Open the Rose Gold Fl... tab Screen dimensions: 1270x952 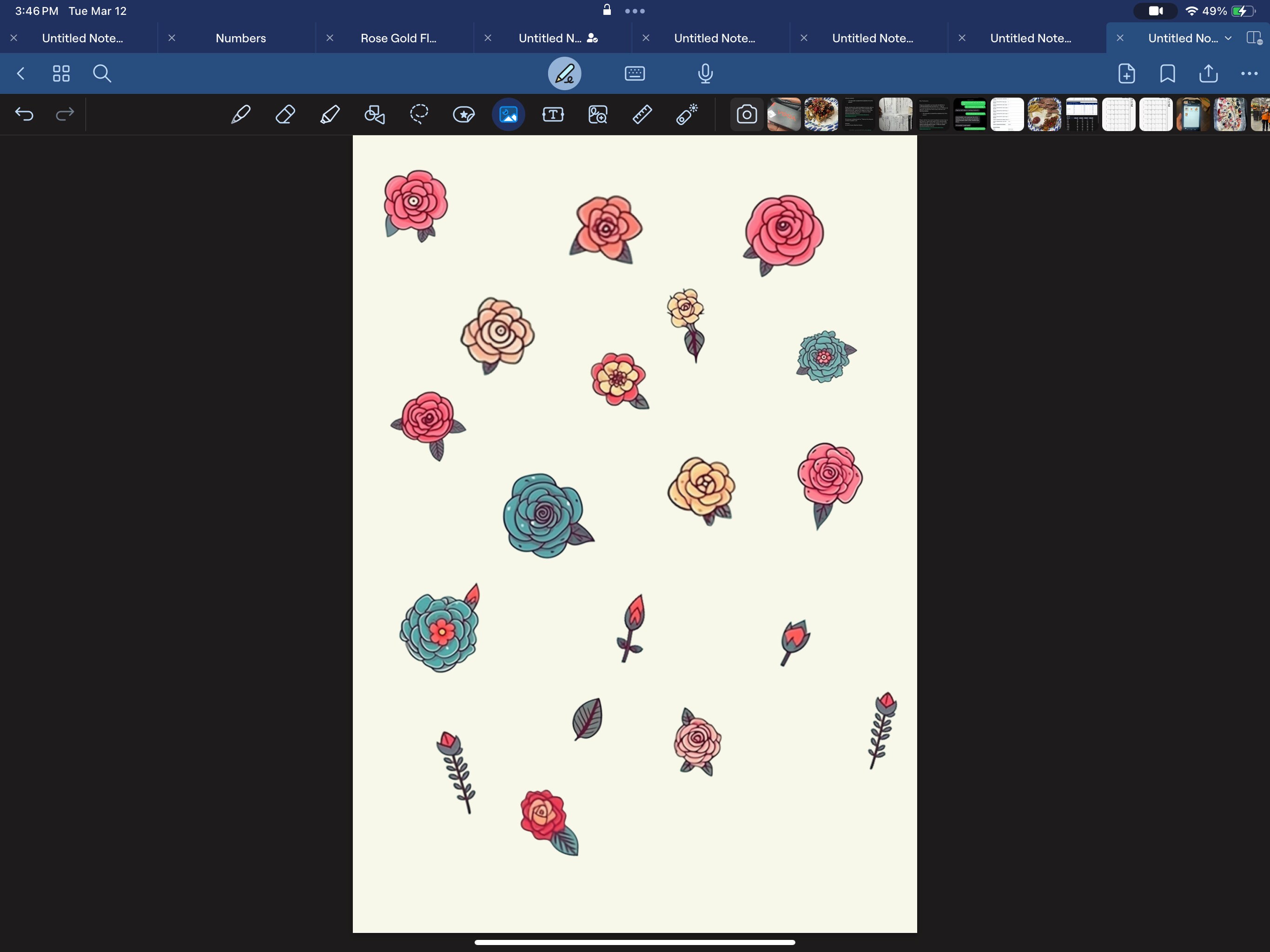pos(398,38)
